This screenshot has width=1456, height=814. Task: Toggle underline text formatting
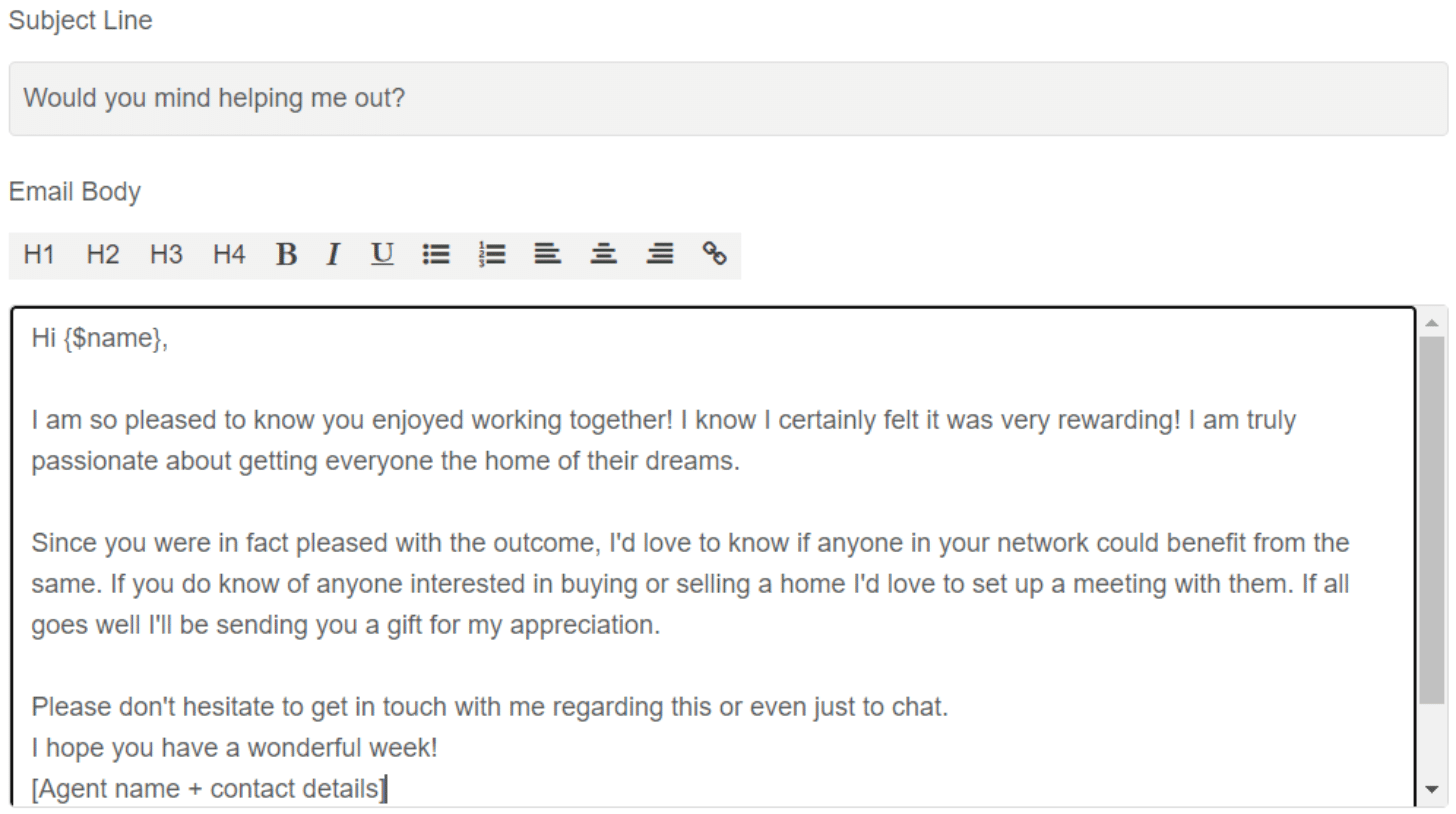(x=382, y=255)
